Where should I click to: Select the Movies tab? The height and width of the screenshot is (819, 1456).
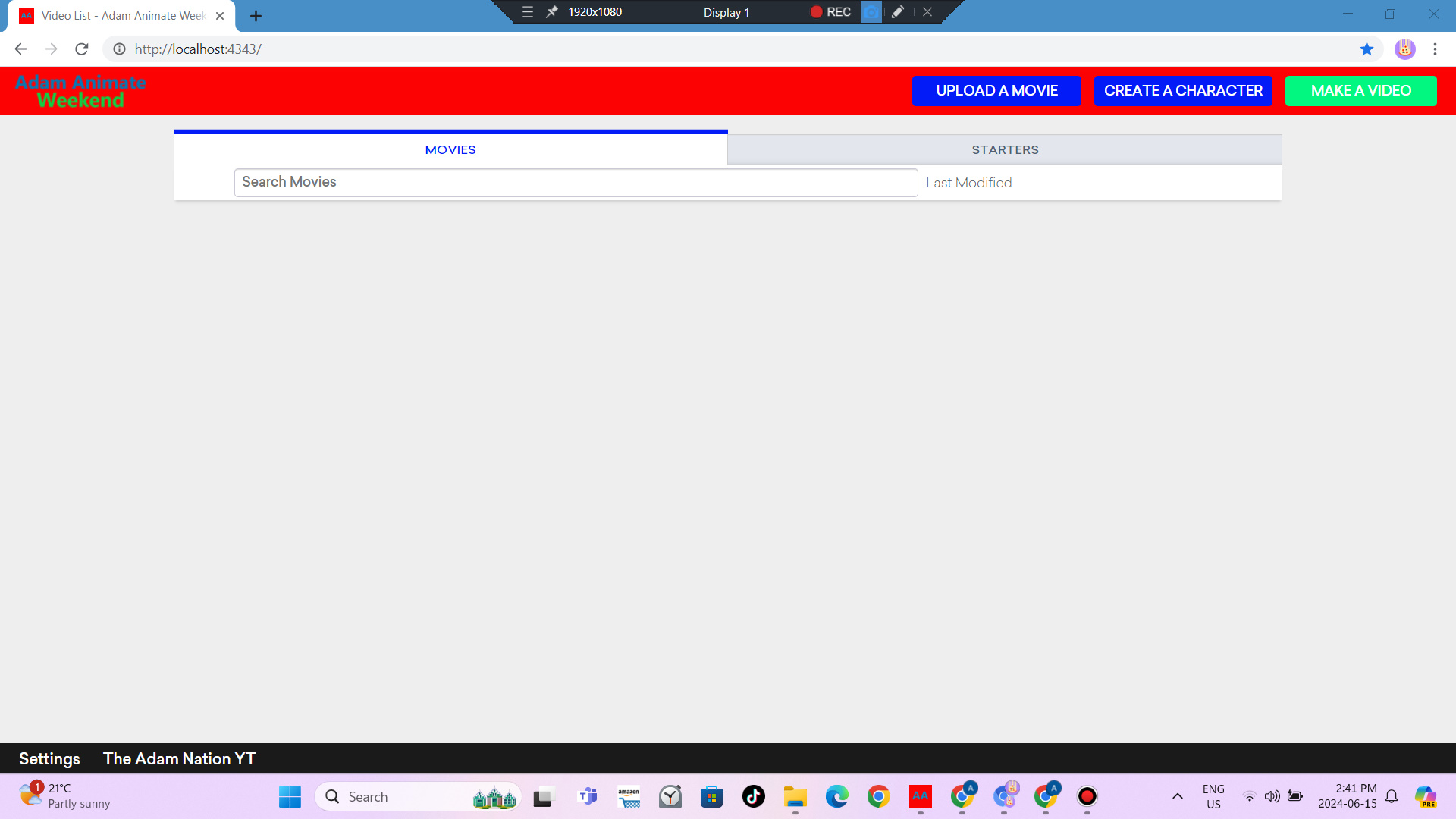click(450, 150)
